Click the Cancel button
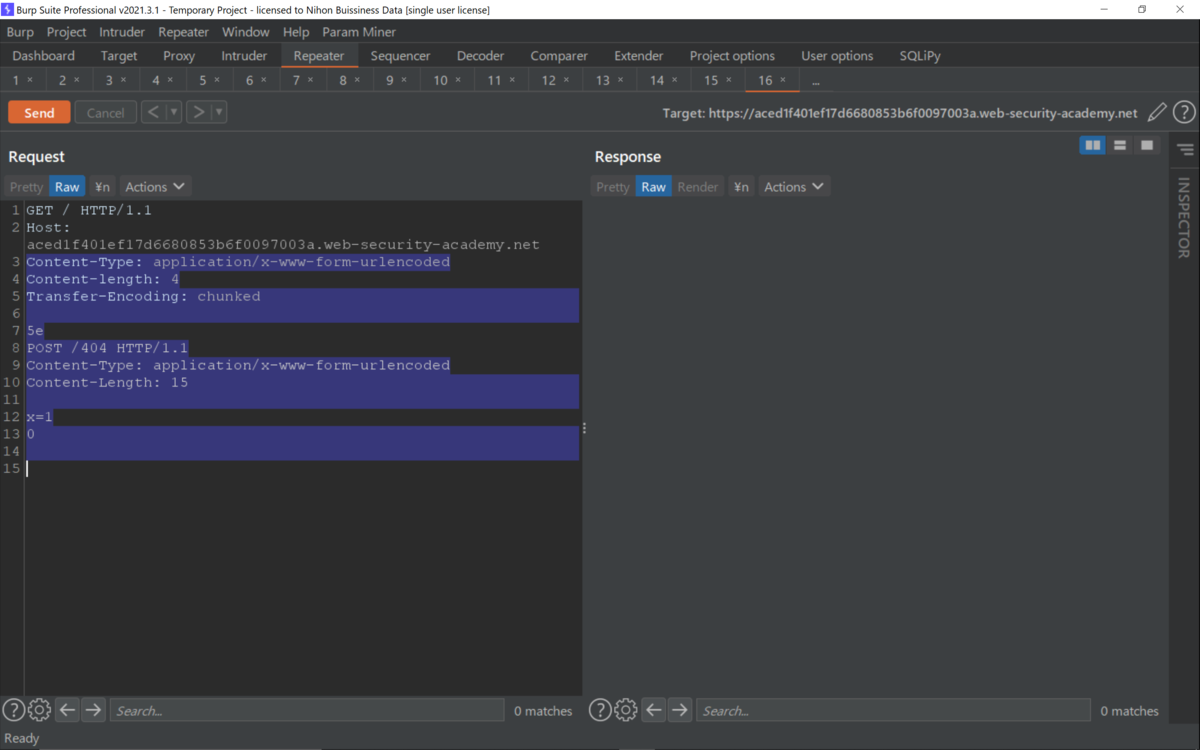This screenshot has height=750, width=1200. click(105, 112)
